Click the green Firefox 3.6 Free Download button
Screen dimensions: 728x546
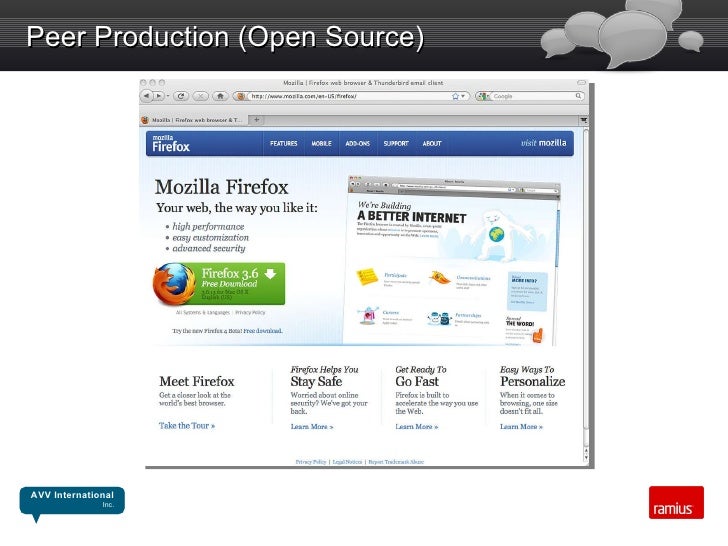219,284
